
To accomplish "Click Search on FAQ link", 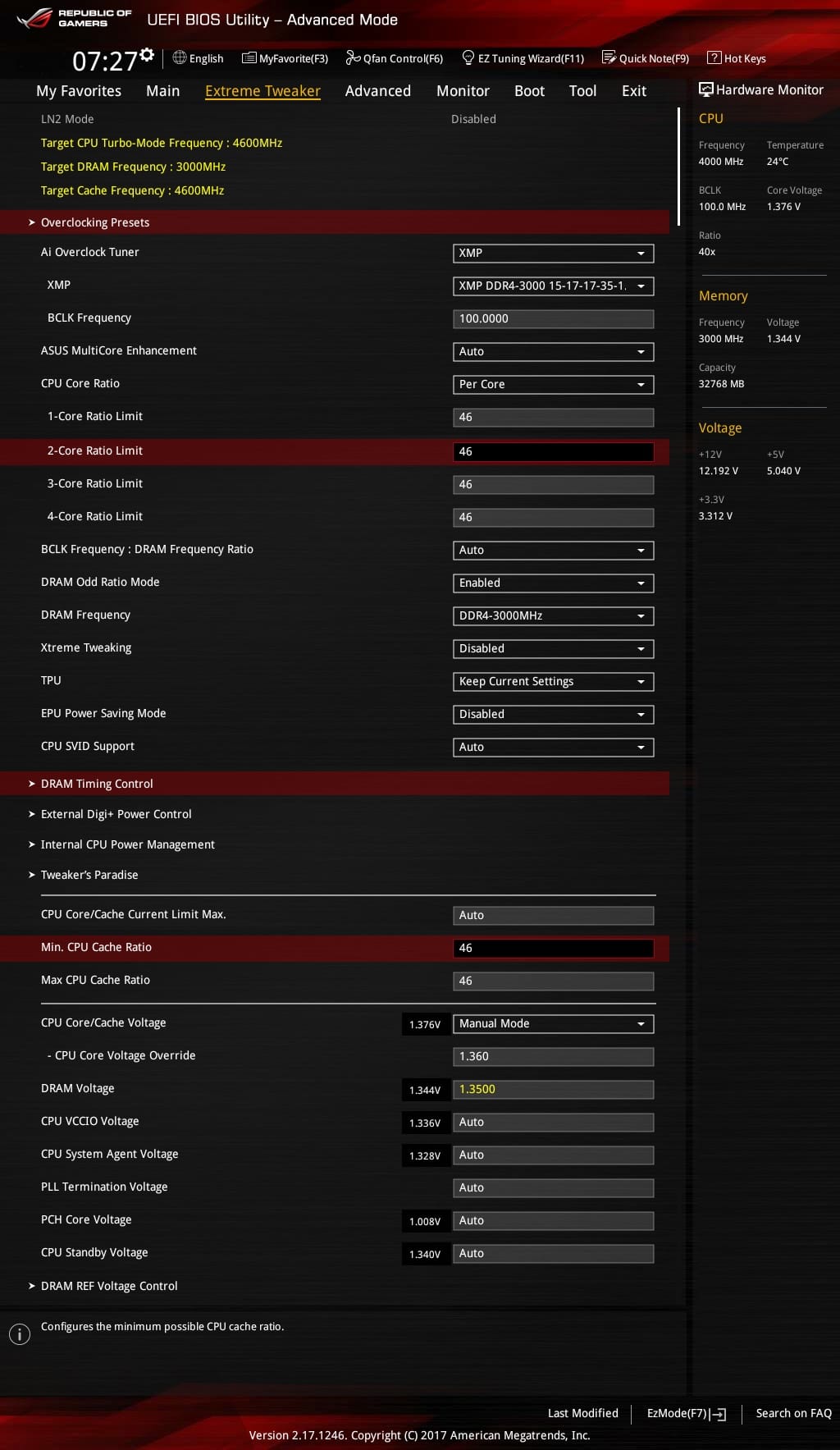I will 793,1413.
